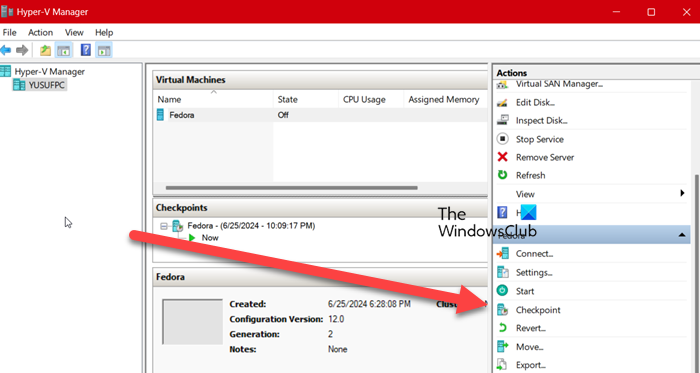Click the Generation value '2'

330,334
